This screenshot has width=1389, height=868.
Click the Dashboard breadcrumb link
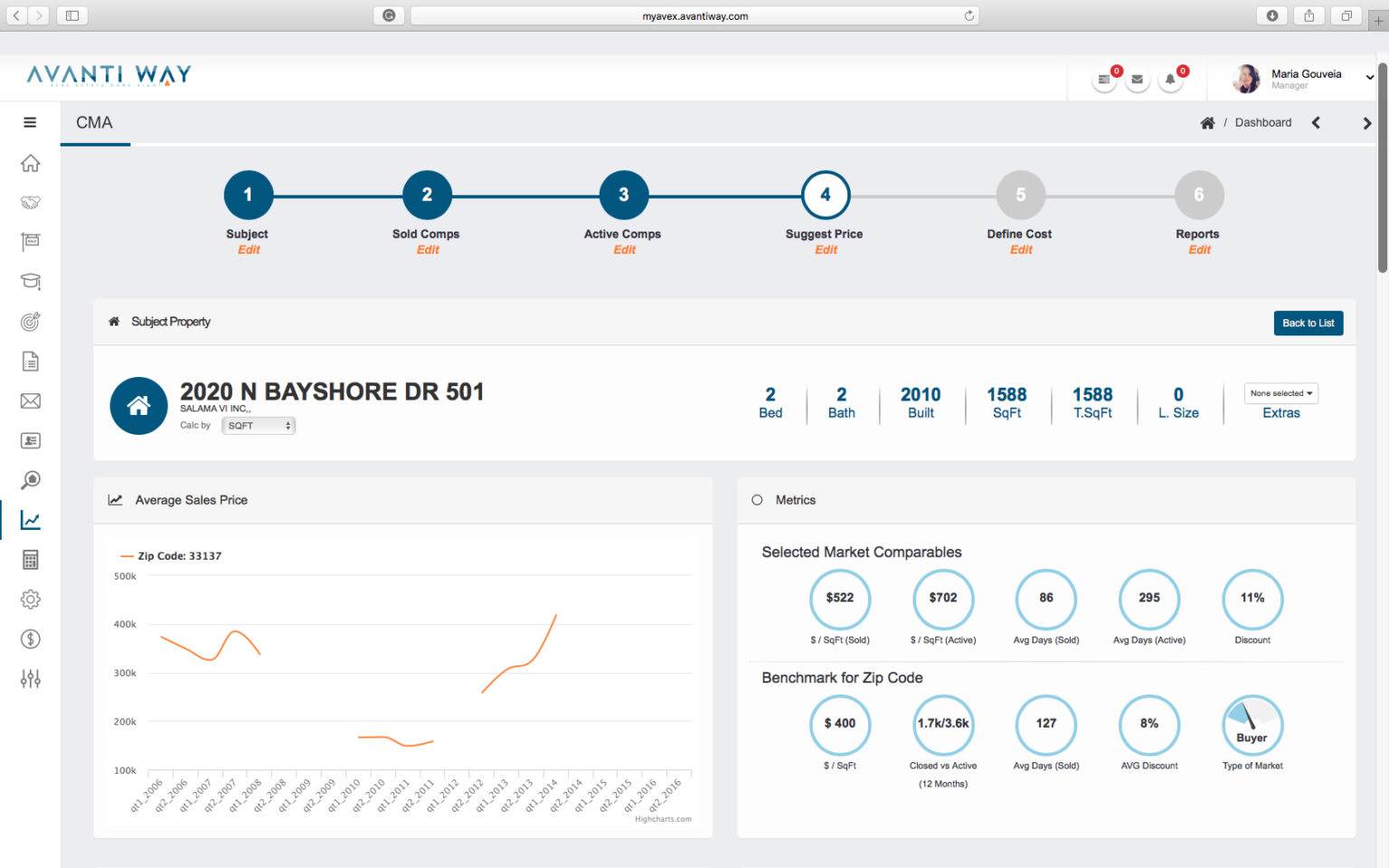pyautogui.click(x=1262, y=123)
